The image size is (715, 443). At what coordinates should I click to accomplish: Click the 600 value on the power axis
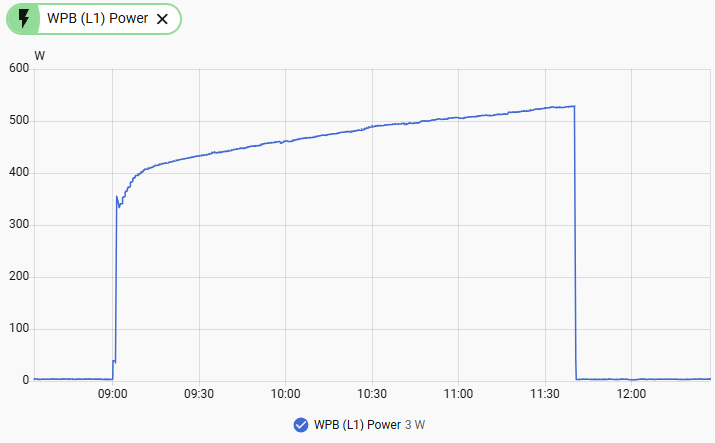tap(19, 68)
